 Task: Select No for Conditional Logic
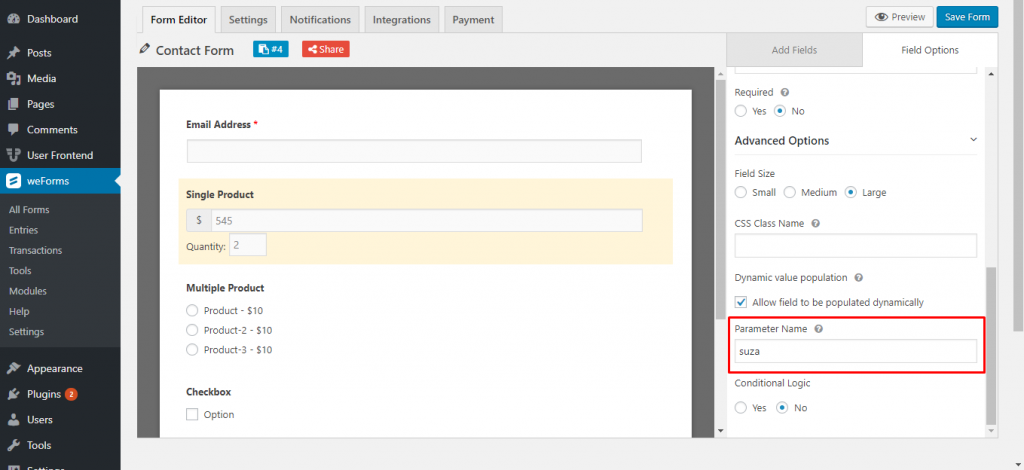coord(782,407)
